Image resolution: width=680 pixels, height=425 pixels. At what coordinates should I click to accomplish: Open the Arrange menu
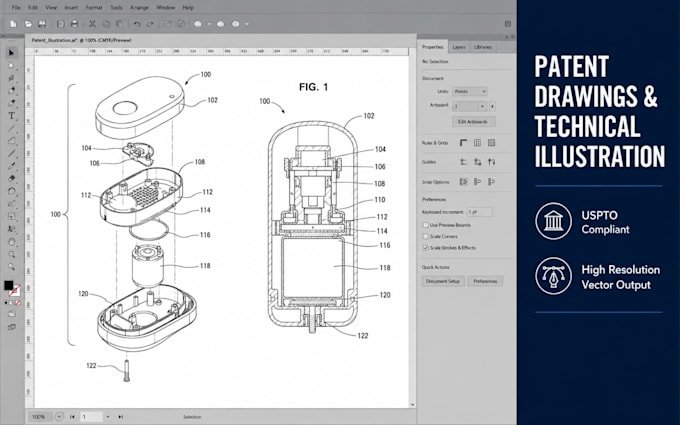pyautogui.click(x=139, y=8)
